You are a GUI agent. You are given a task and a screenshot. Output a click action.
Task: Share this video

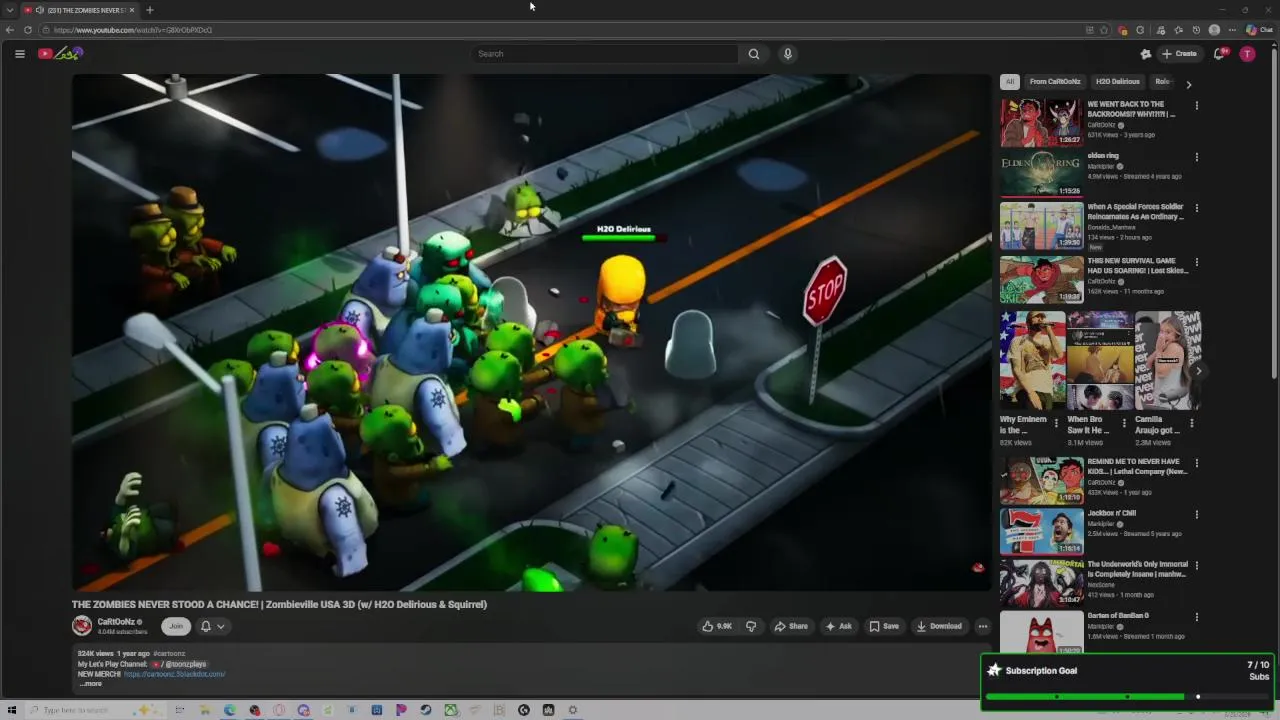point(791,626)
